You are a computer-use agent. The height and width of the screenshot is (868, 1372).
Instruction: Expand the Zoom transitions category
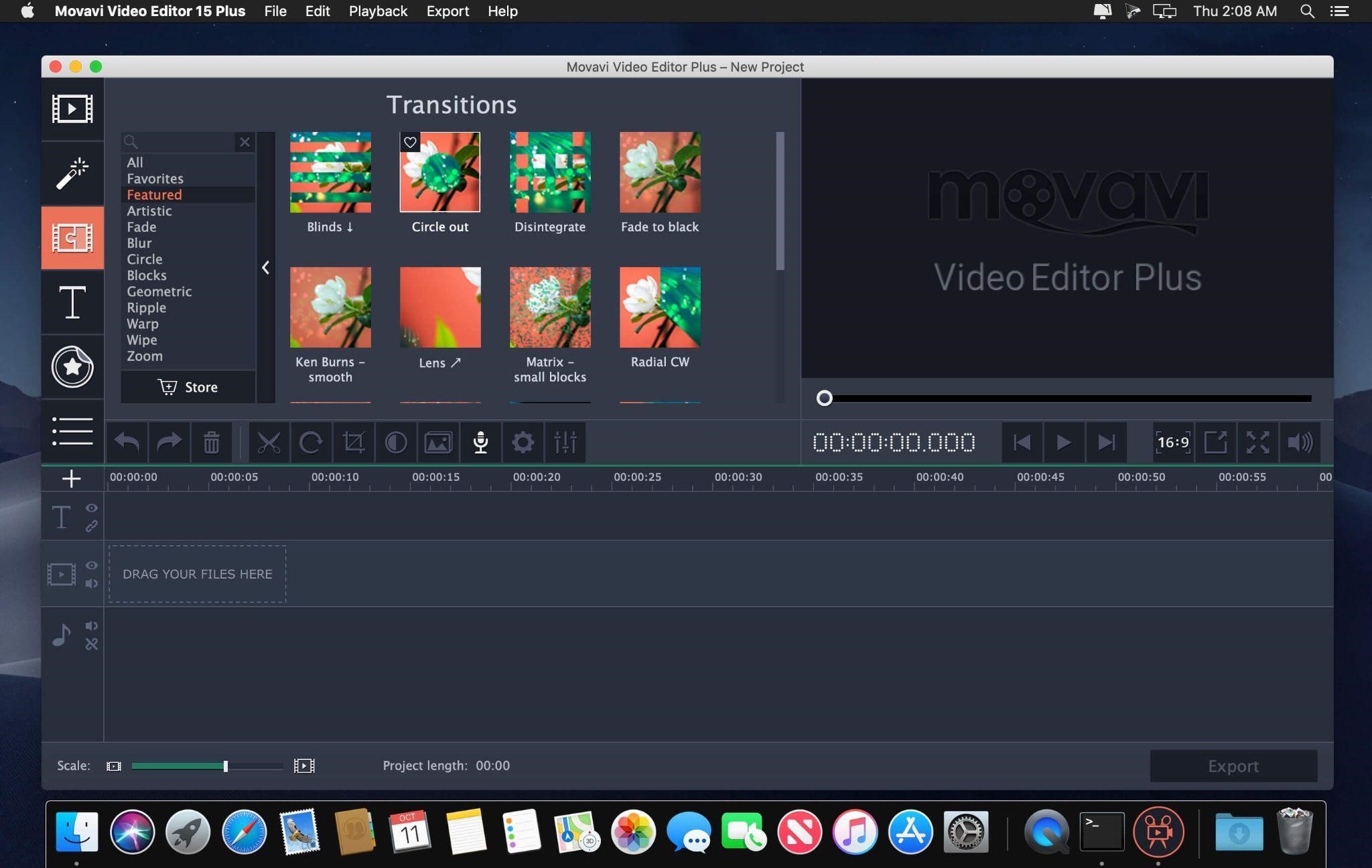tap(144, 356)
